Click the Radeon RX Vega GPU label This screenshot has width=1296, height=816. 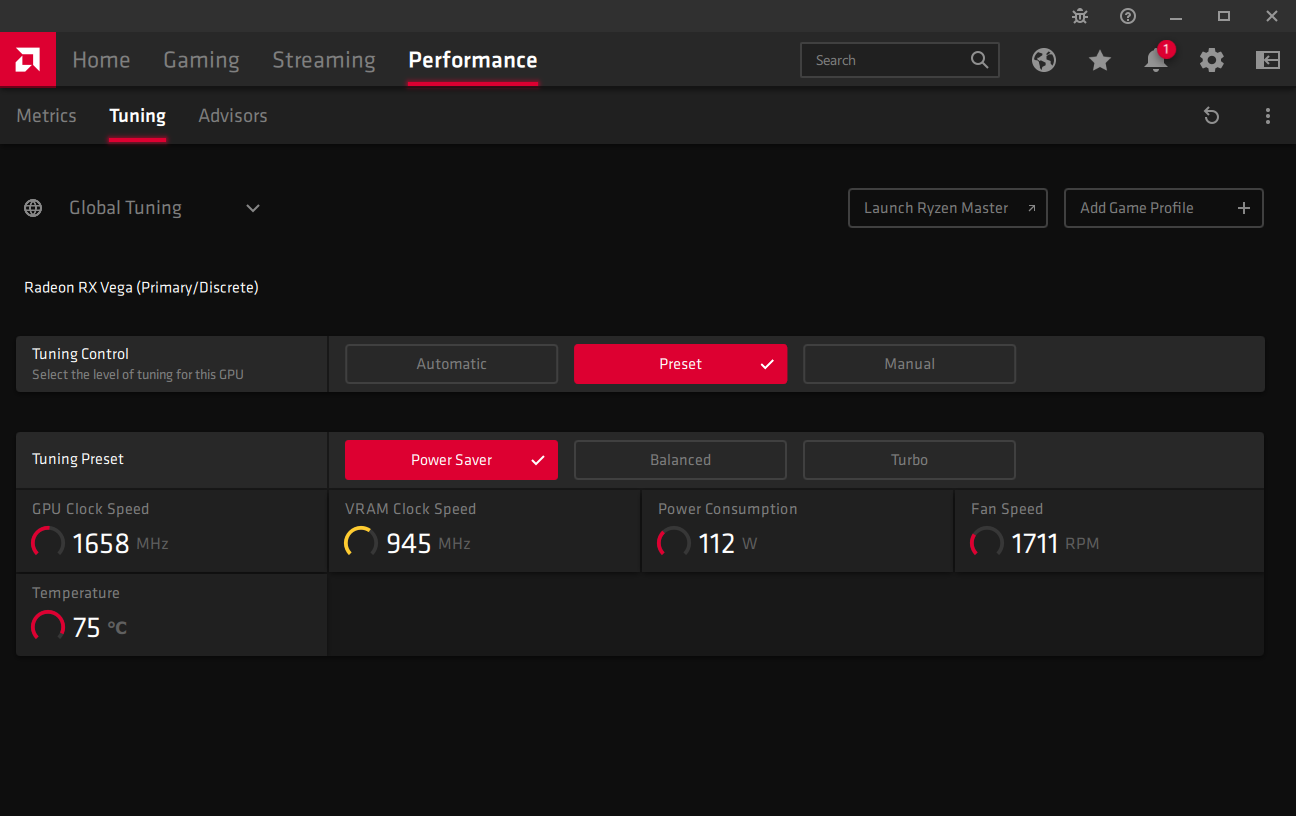tap(141, 287)
